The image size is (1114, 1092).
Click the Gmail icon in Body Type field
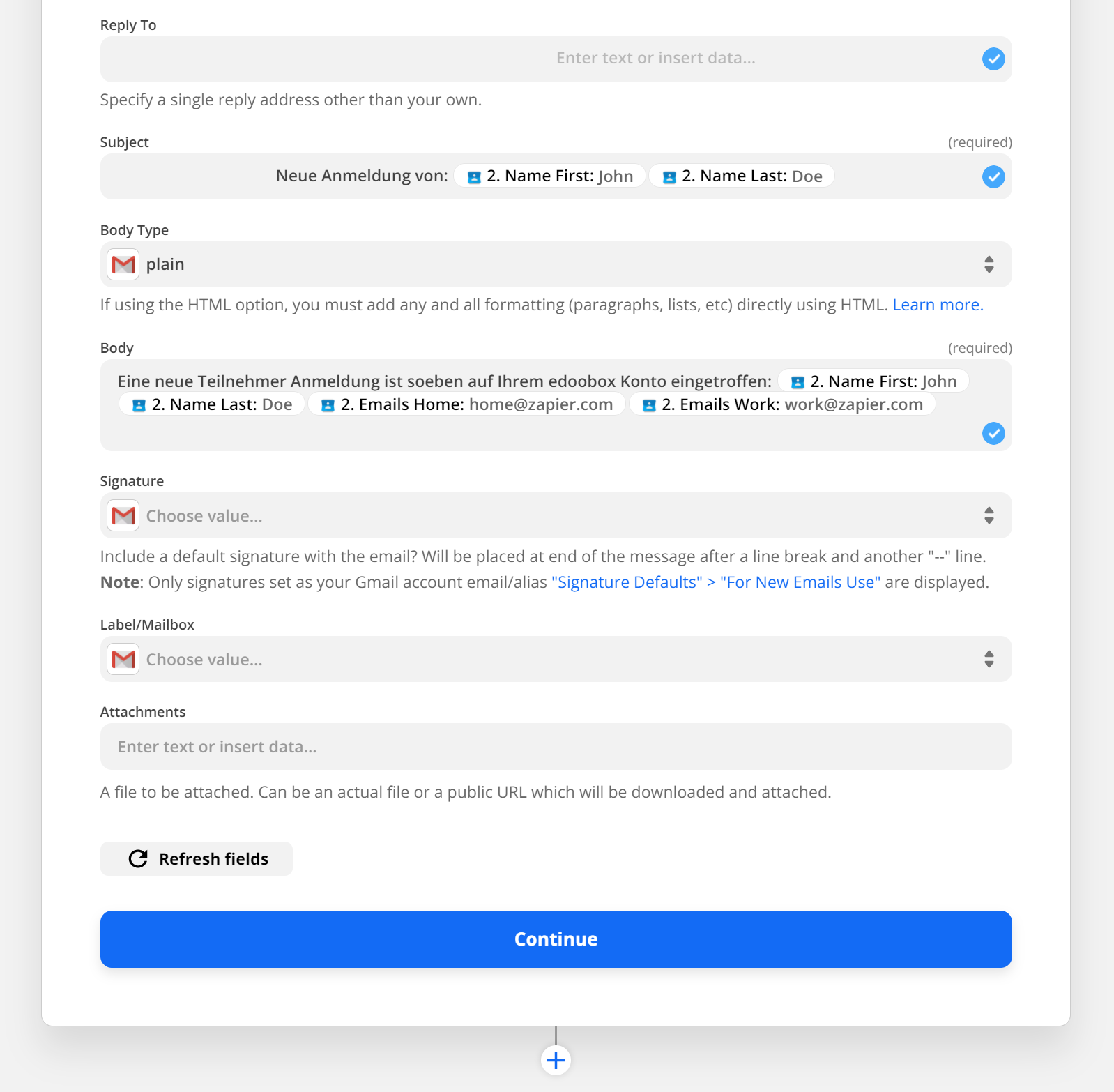click(123, 264)
